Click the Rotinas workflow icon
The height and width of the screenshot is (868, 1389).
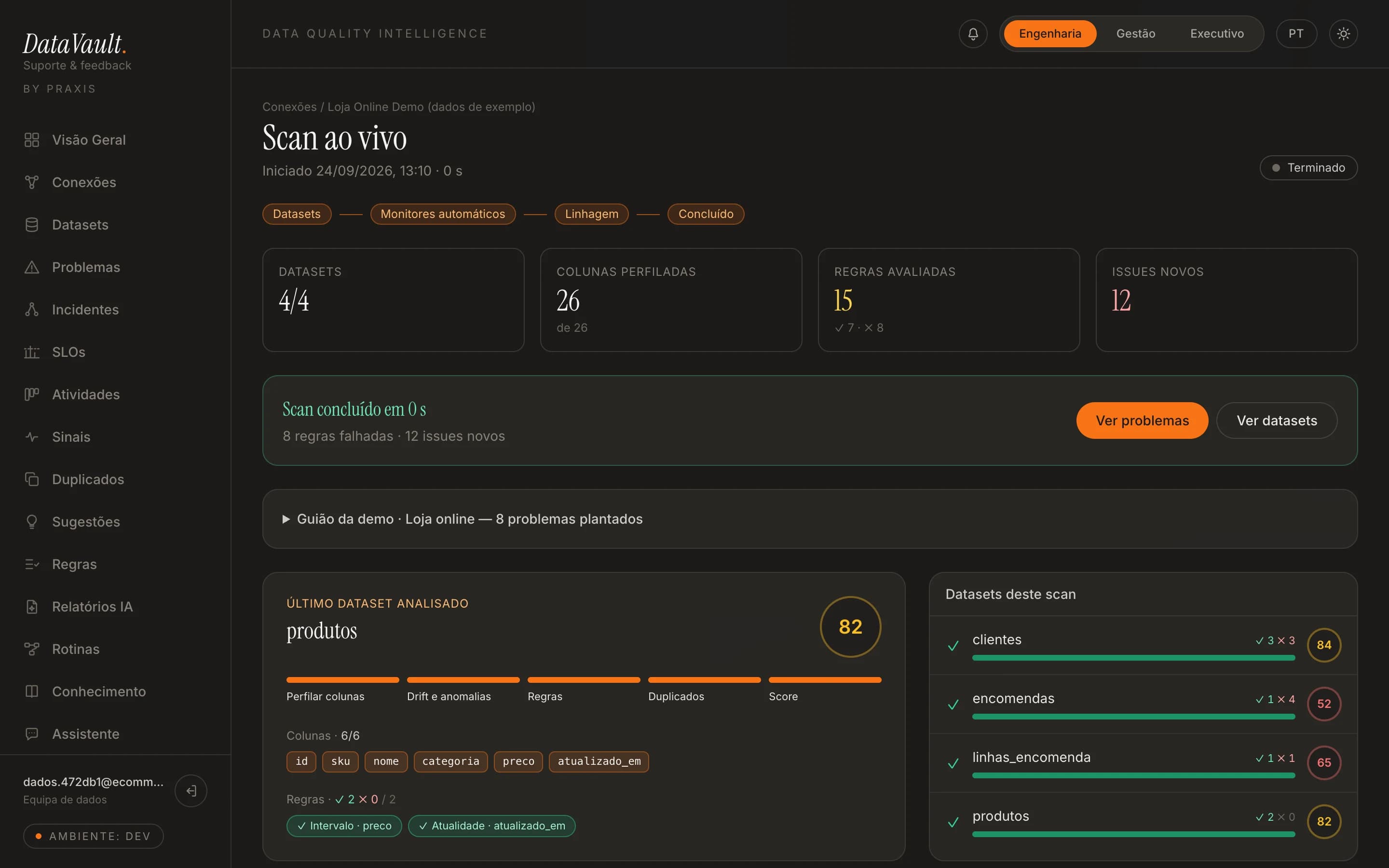coord(31,649)
